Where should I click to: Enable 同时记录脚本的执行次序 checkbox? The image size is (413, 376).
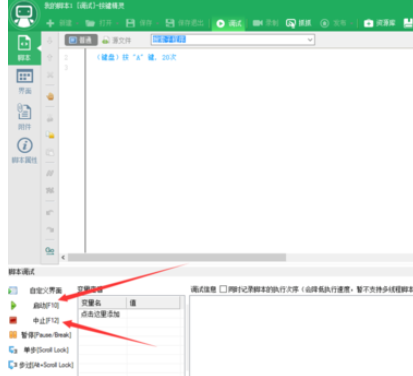pyautogui.click(x=223, y=289)
